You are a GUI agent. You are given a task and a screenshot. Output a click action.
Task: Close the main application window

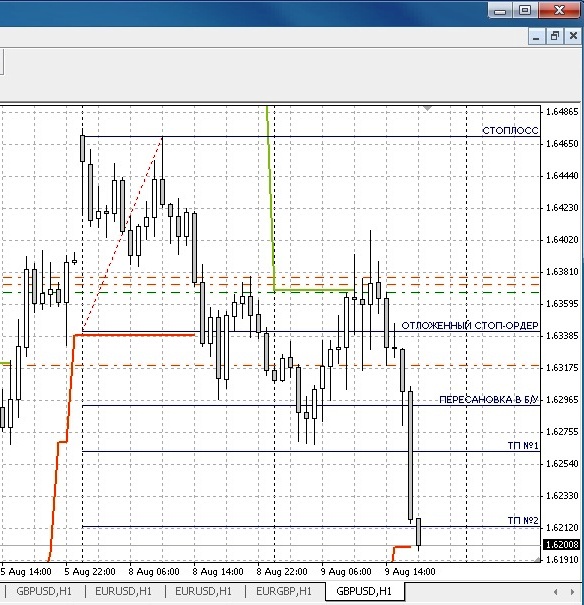[559, 10]
